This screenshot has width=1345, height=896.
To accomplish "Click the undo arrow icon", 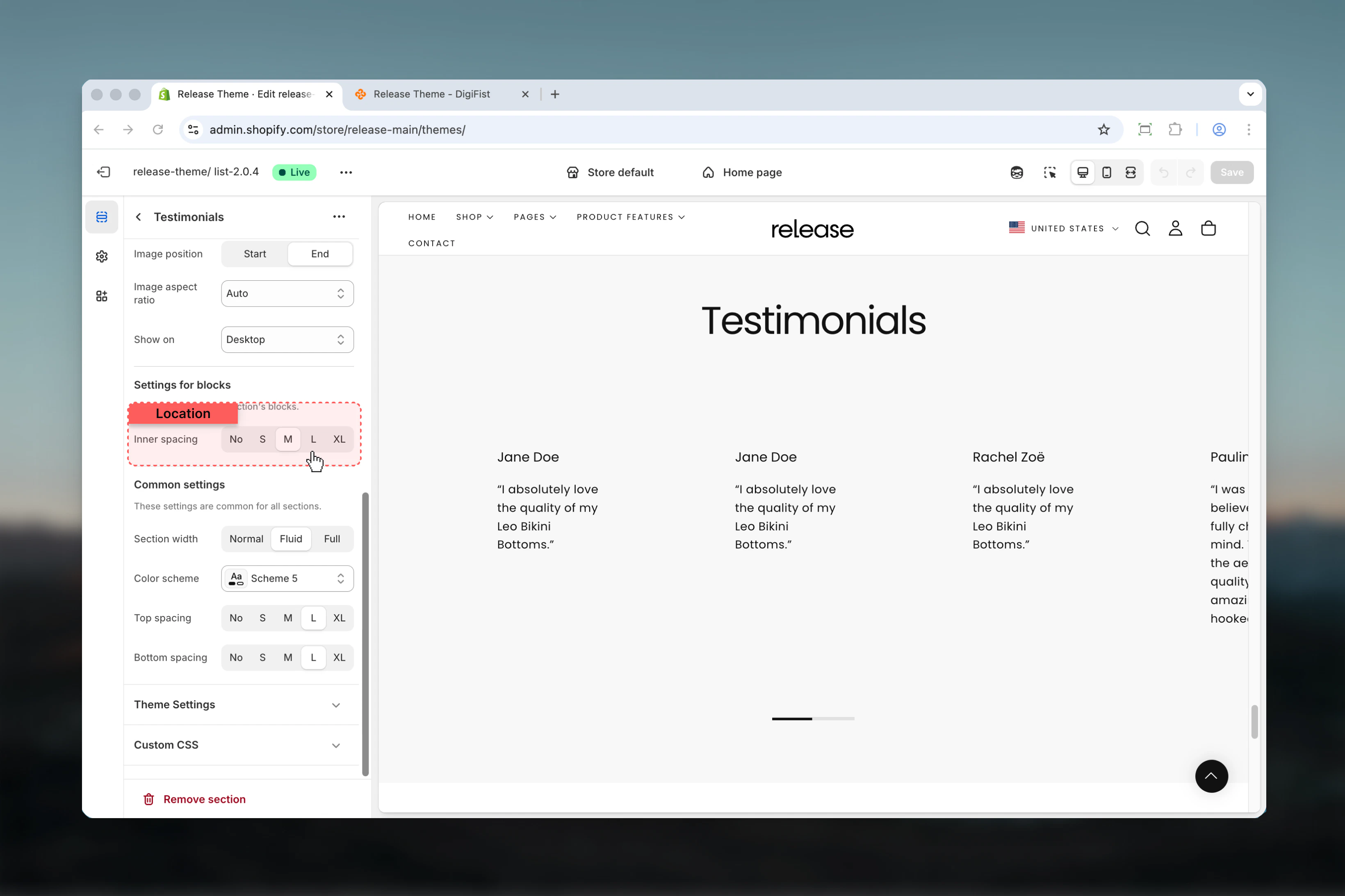I will 1164,173.
